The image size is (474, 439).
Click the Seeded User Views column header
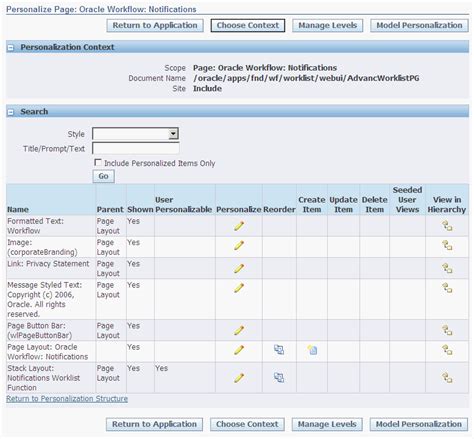tap(407, 199)
